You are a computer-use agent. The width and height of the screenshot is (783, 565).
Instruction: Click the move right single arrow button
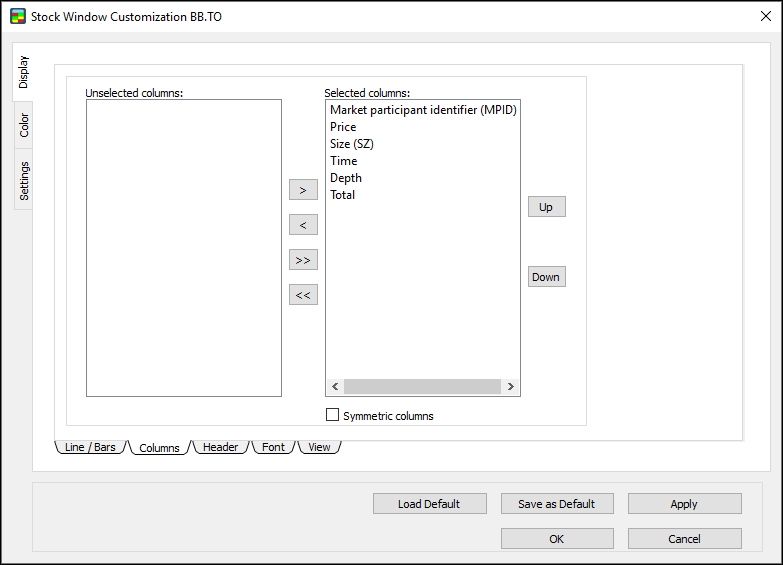303,190
